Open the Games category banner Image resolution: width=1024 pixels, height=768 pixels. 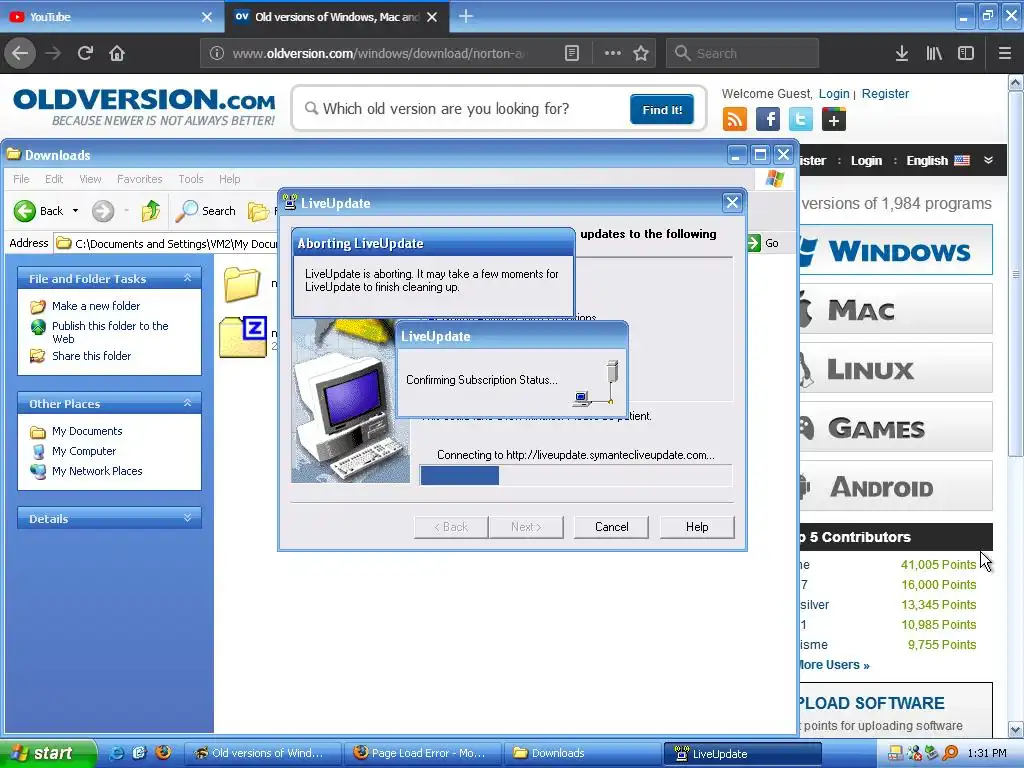[896, 428]
